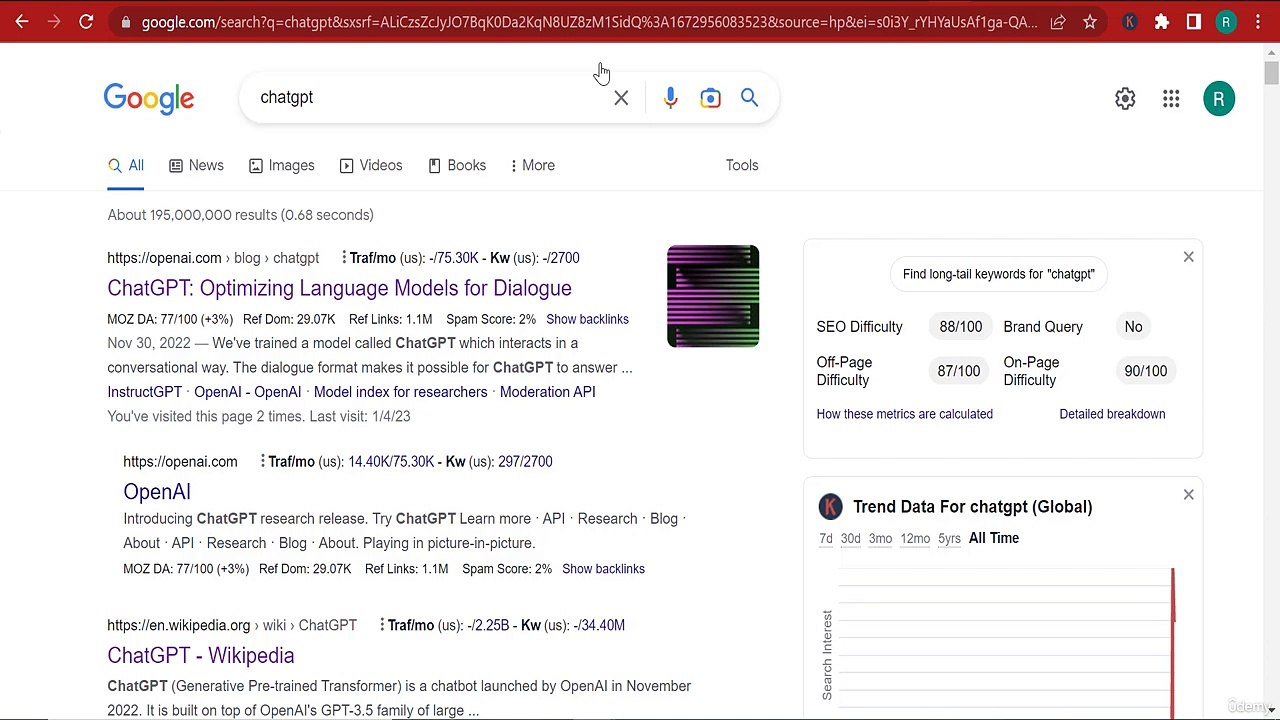Open options for the openai.com blog result
The height and width of the screenshot is (720, 1280).
pos(343,258)
